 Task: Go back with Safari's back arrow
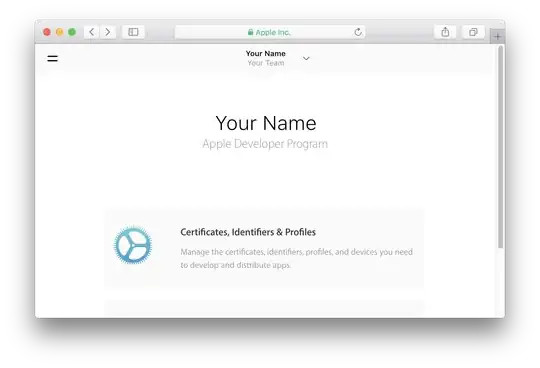coord(92,32)
